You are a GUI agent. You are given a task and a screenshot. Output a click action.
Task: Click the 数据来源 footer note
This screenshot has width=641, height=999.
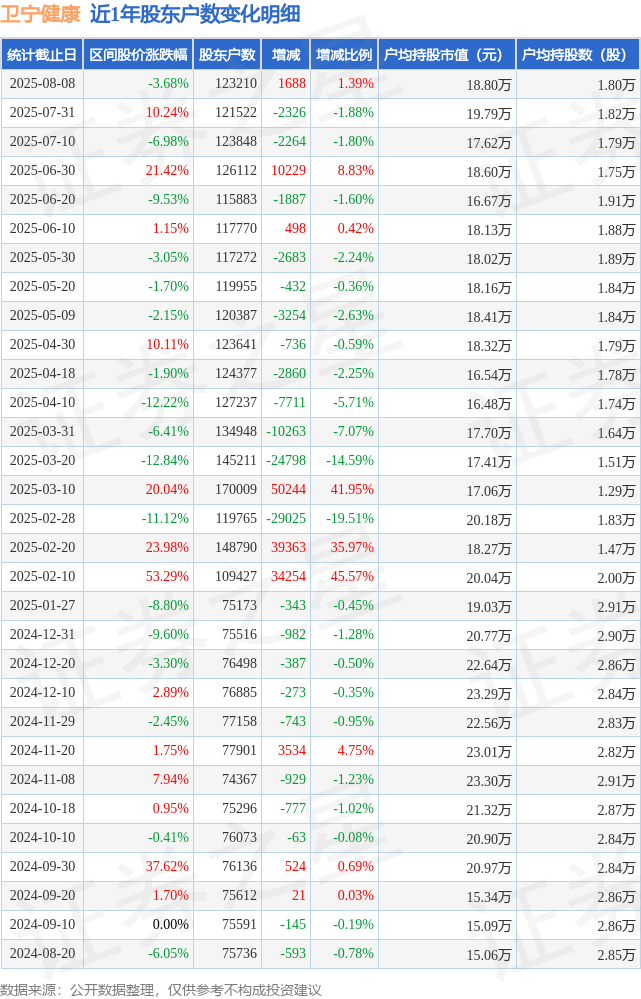click(161, 989)
